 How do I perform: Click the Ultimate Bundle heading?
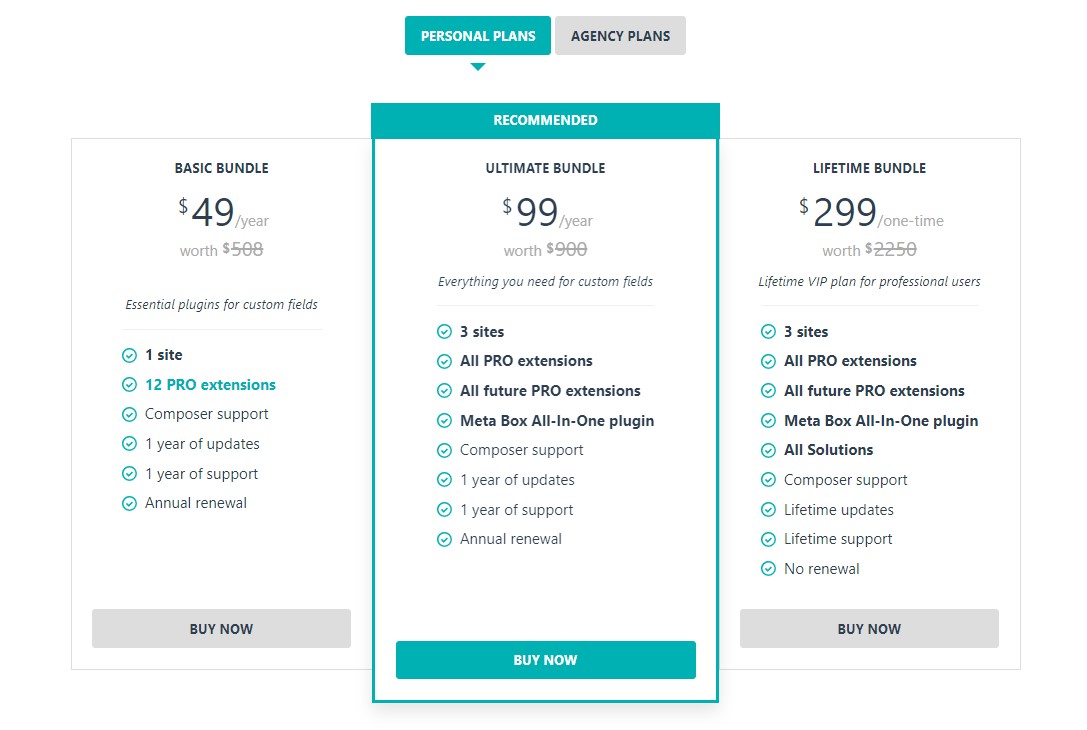(x=546, y=168)
